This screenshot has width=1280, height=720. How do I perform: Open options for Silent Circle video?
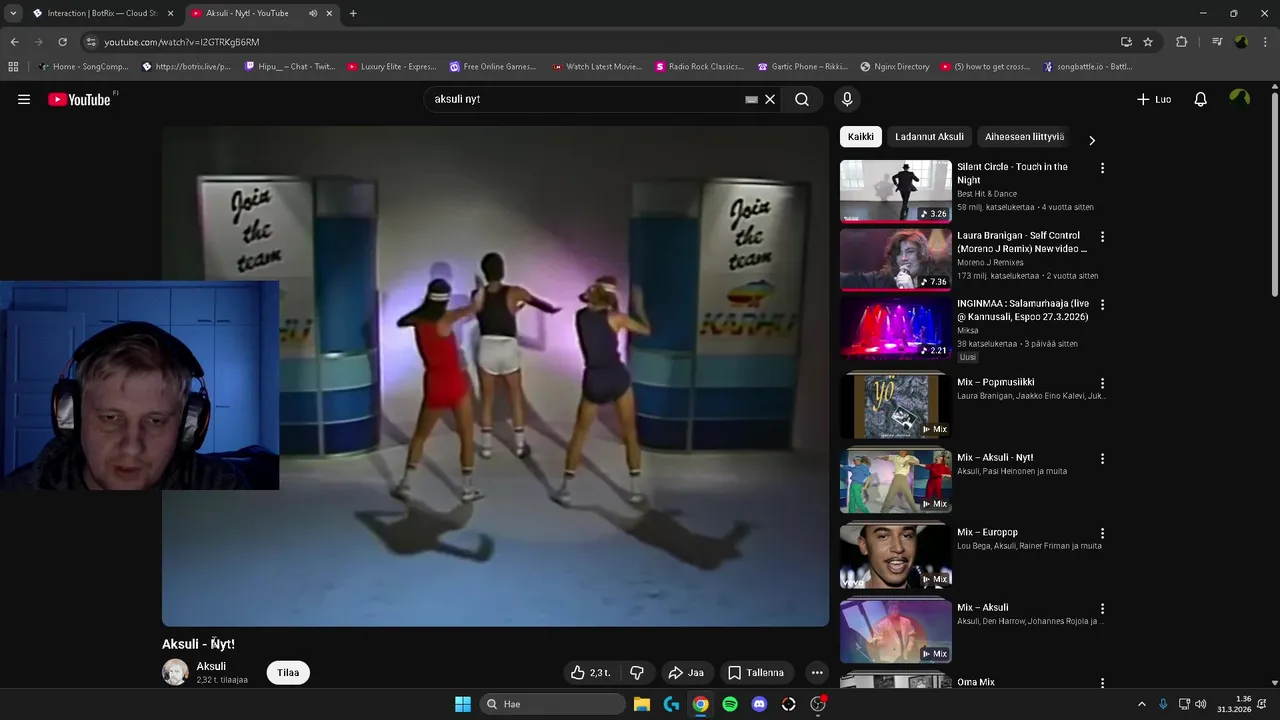click(x=1102, y=168)
